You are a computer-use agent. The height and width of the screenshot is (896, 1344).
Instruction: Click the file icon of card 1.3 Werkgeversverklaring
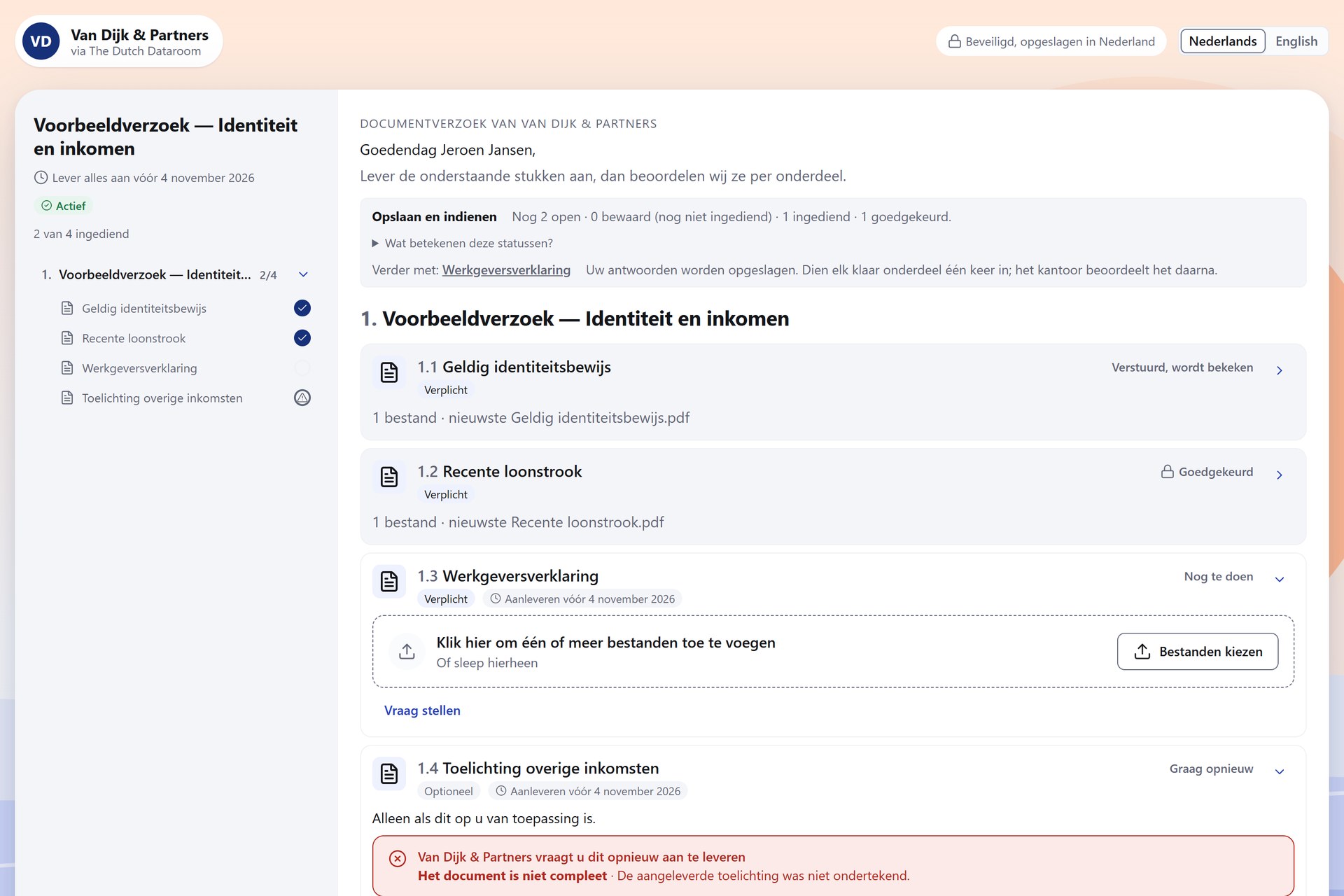pyautogui.click(x=389, y=581)
